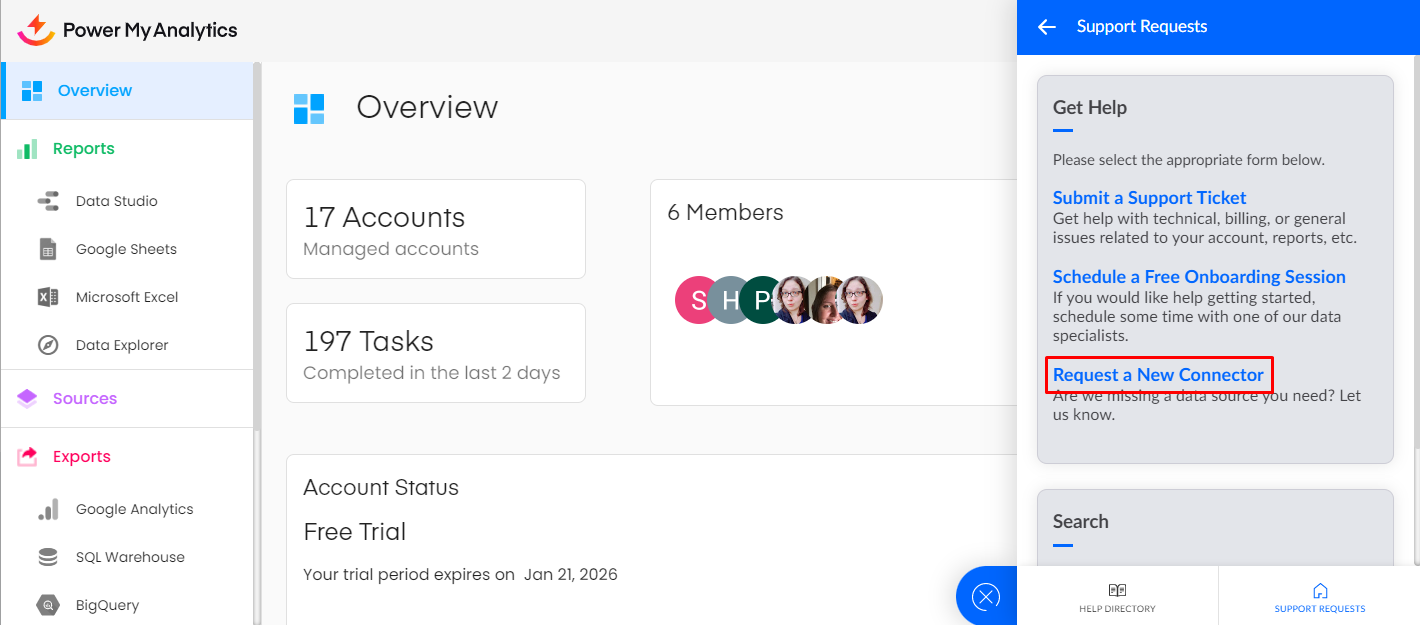
Task: Click the BigQuery icon in sidebar
Action: point(48,605)
